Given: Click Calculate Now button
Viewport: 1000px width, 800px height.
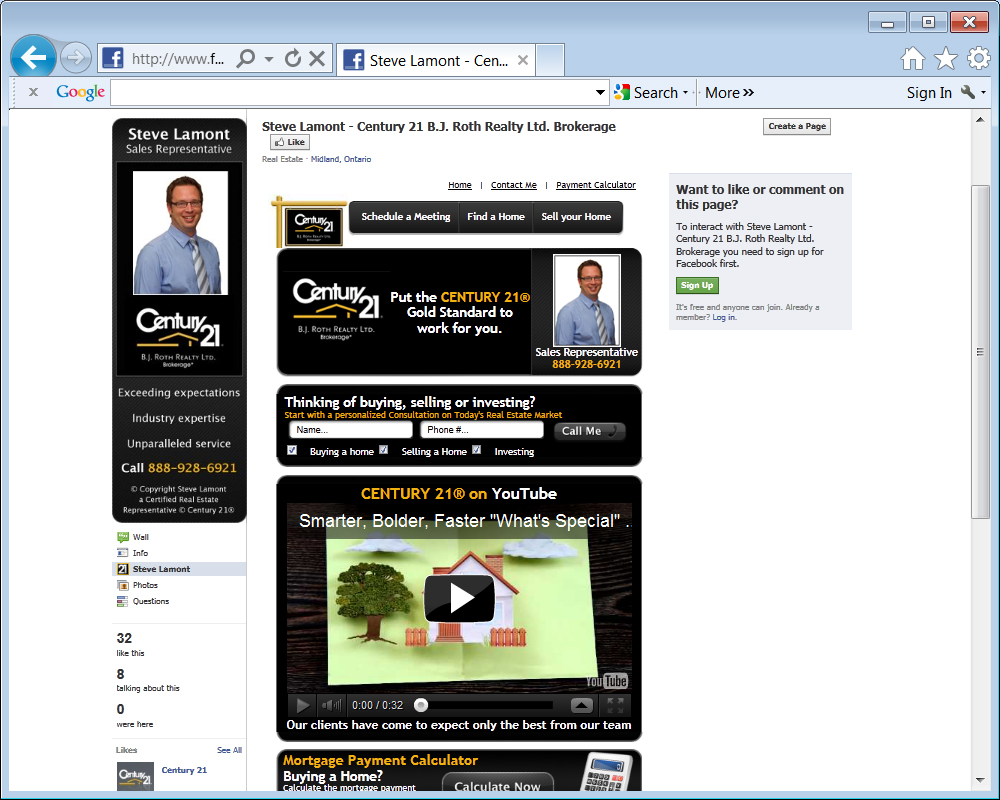Looking at the screenshot, I should pyautogui.click(x=497, y=784).
